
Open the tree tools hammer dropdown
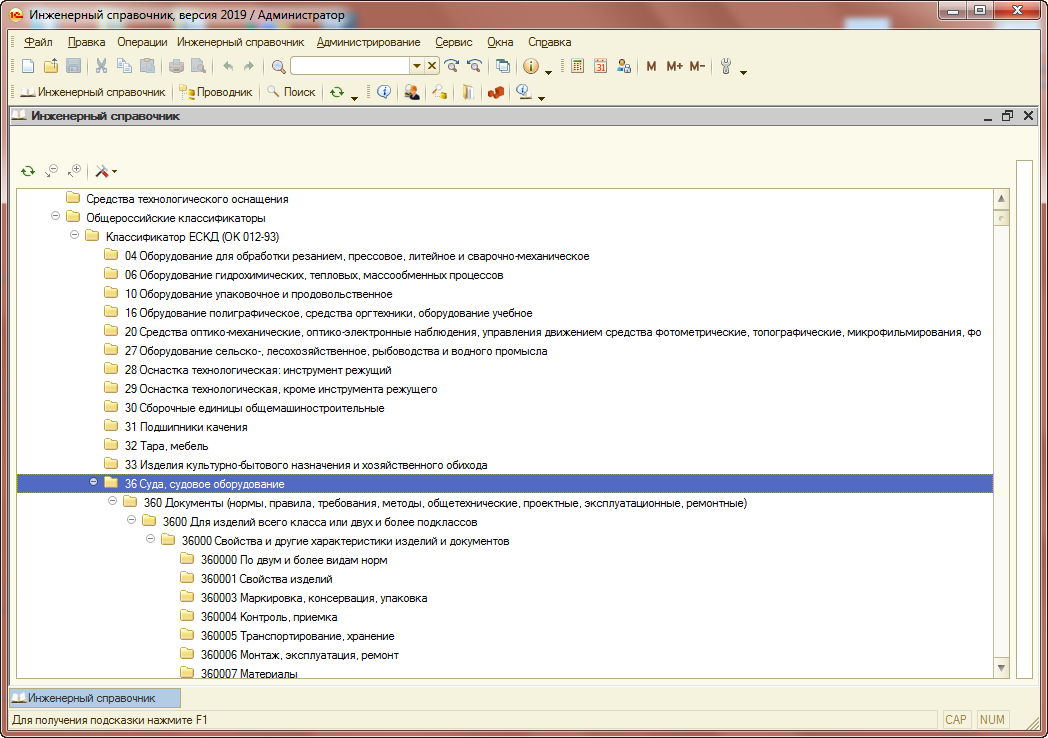[107, 171]
